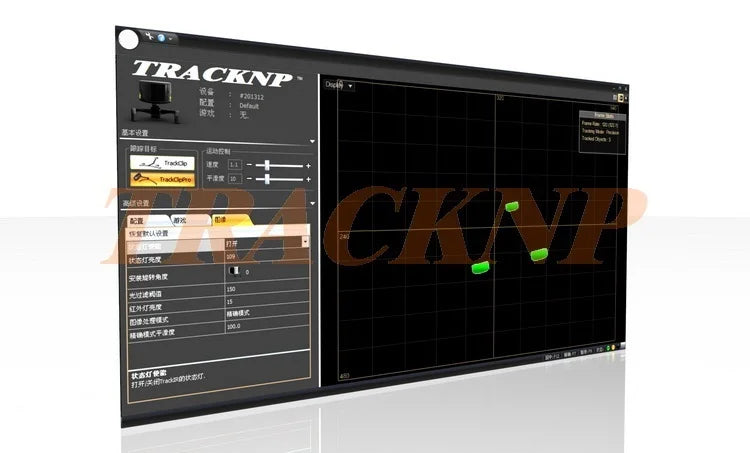Screen dimensions: 750x453
Task: Open the wrench tools icon
Action: click(x=149, y=35)
